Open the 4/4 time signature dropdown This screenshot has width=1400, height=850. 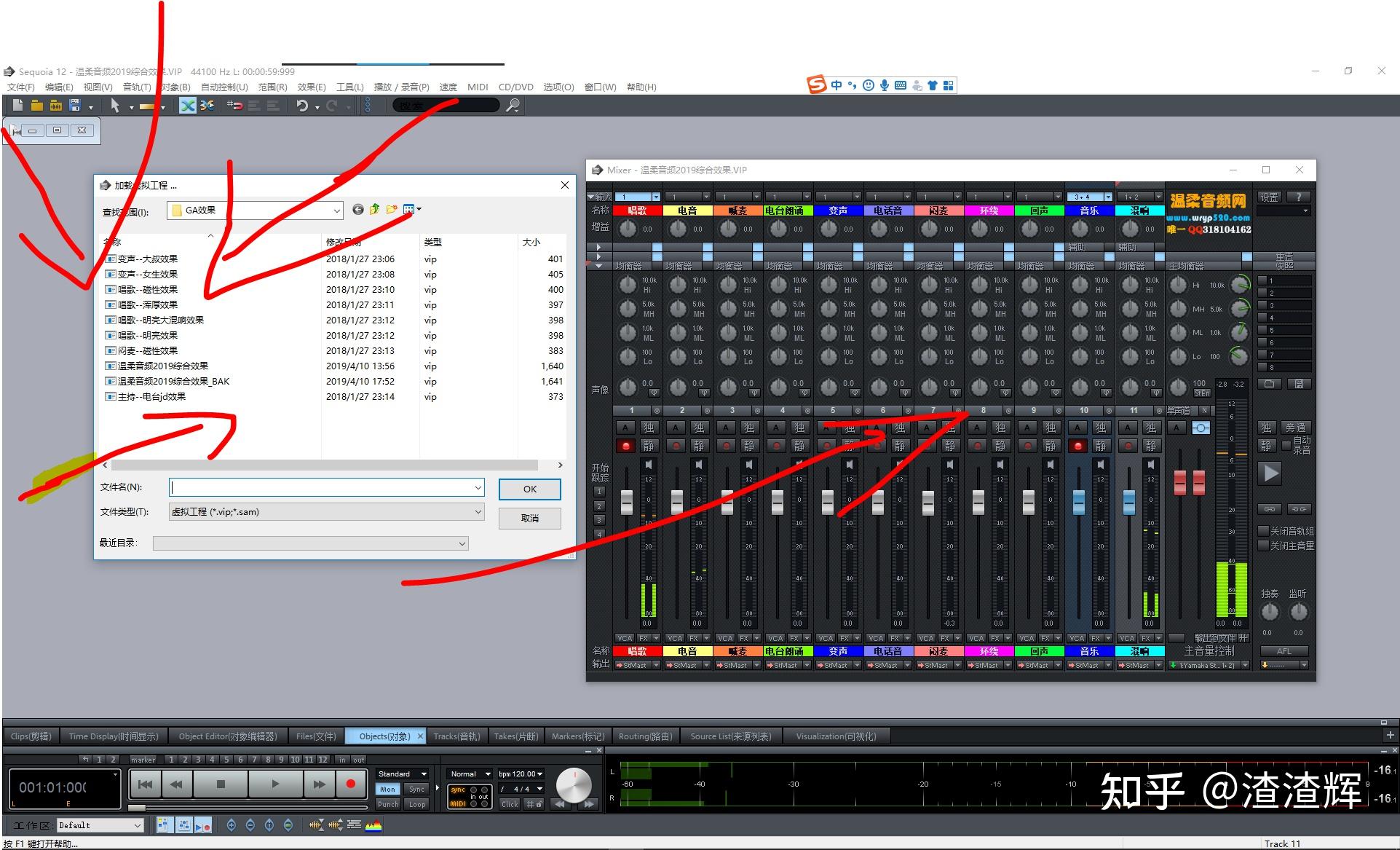tap(521, 790)
